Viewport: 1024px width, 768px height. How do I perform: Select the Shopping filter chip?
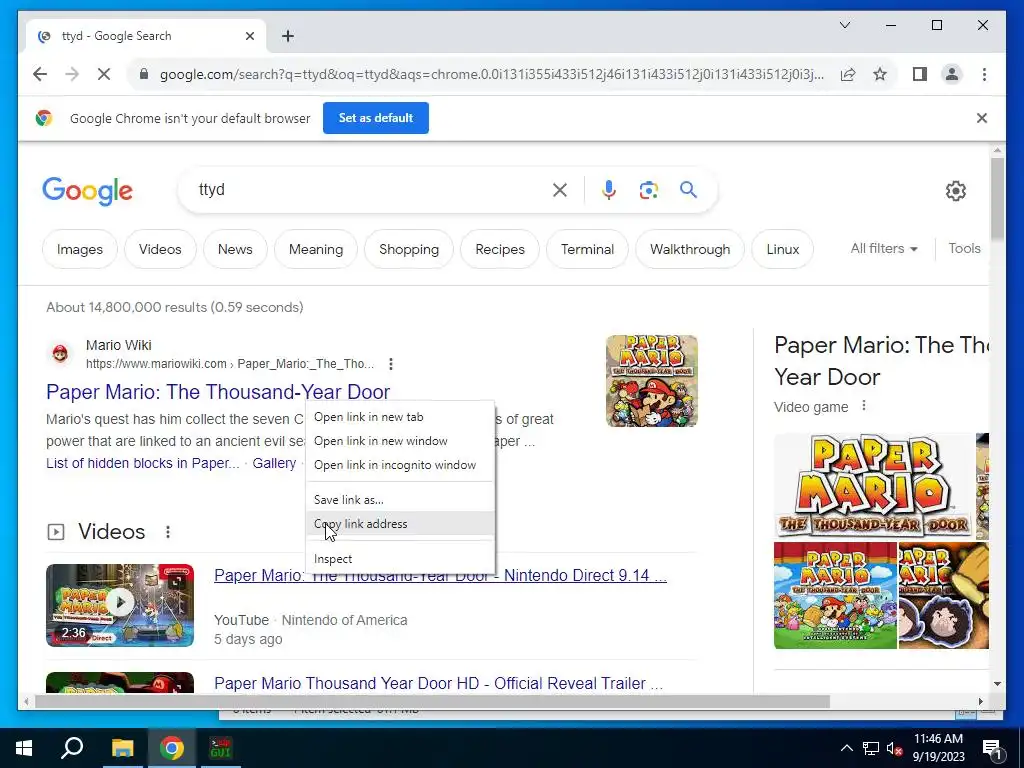[409, 249]
